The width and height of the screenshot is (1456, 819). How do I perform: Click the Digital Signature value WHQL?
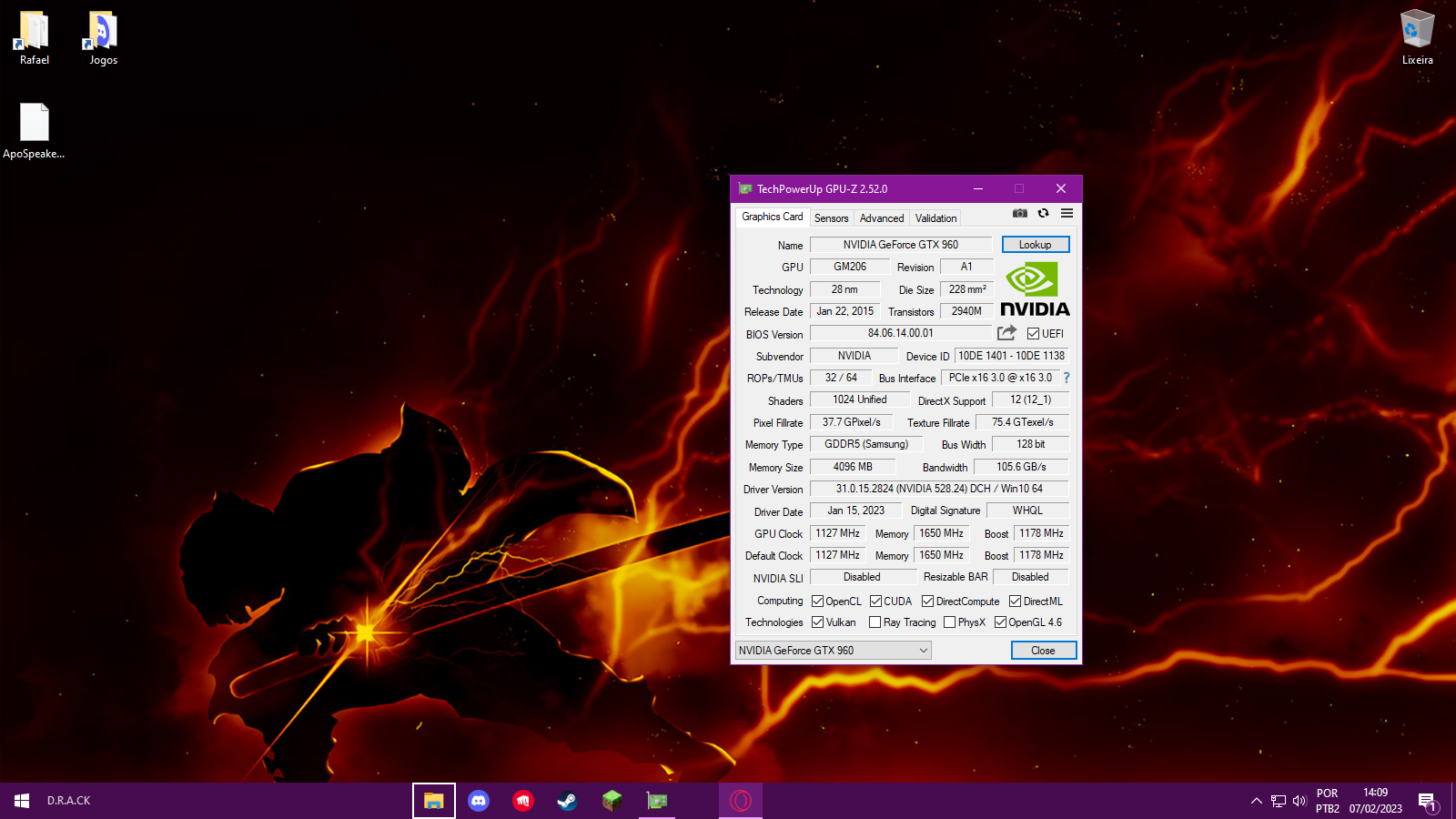tap(1027, 511)
